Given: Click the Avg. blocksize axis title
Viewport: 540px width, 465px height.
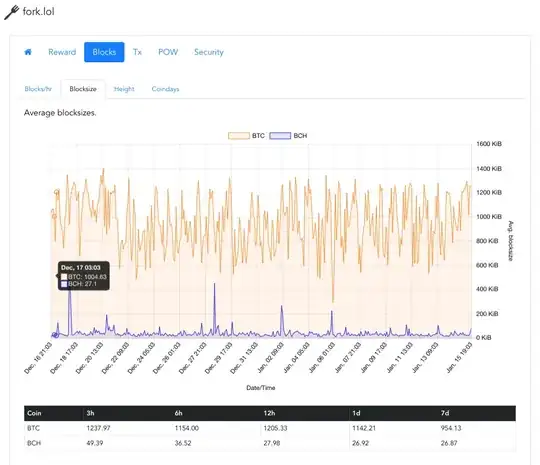Looking at the screenshot, I should point(510,241).
